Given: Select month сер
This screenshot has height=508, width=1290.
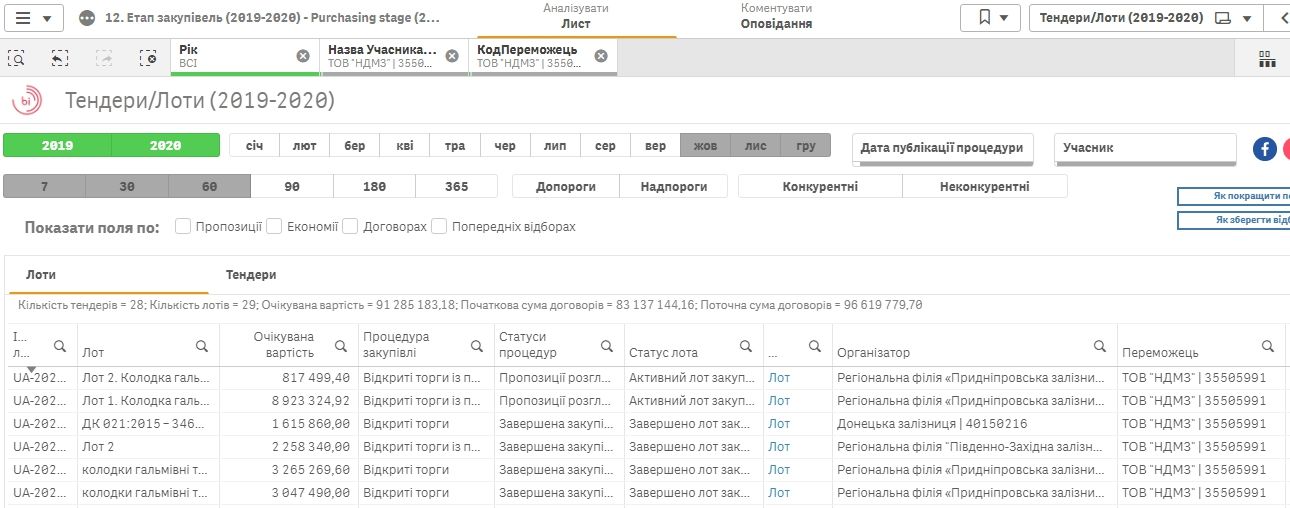Looking at the screenshot, I should tap(605, 146).
